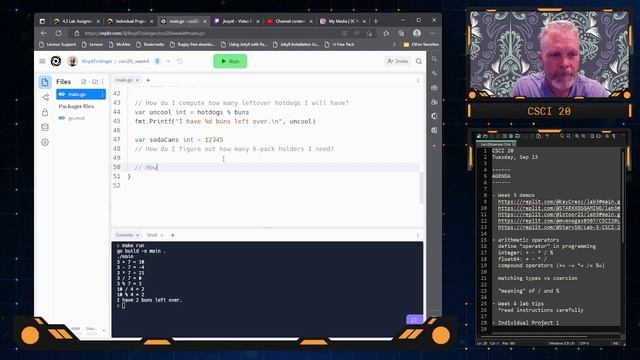Open the Edge sidebar search icon
The image size is (640, 360).
(x=434, y=59)
